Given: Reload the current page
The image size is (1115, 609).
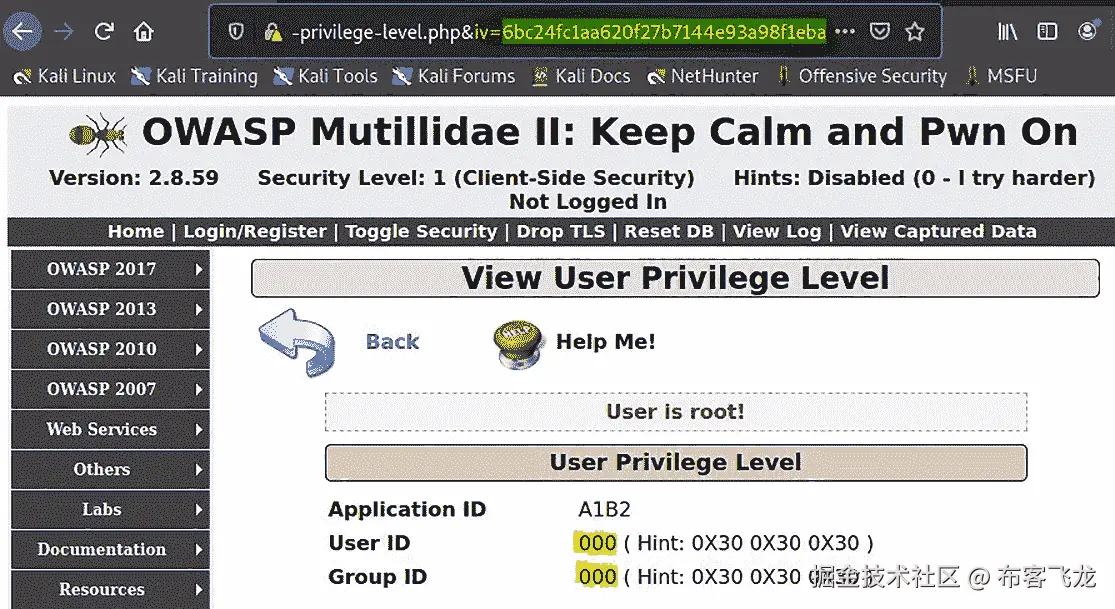Looking at the screenshot, I should pyautogui.click(x=103, y=30).
